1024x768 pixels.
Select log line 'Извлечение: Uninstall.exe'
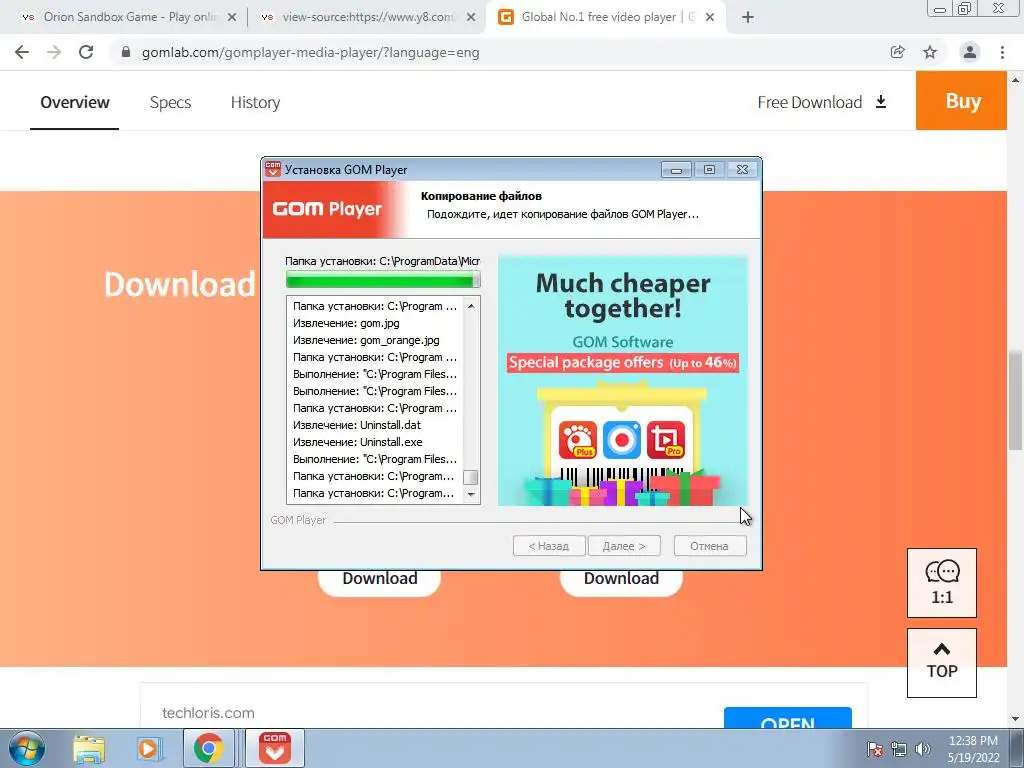click(x=358, y=442)
